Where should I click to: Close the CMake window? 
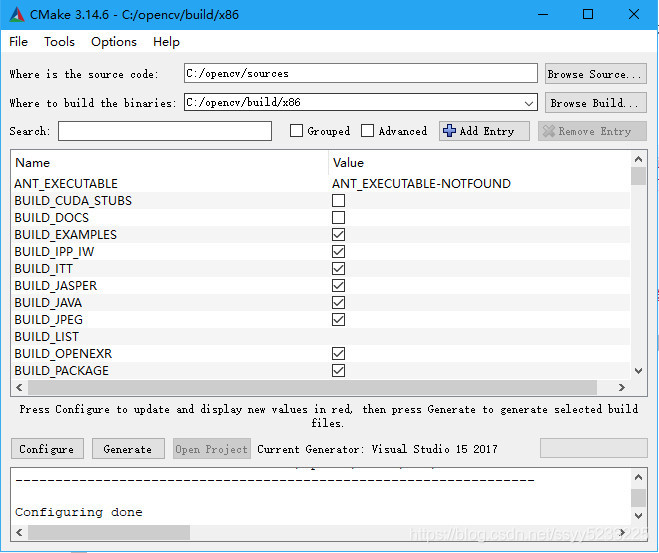pos(634,15)
